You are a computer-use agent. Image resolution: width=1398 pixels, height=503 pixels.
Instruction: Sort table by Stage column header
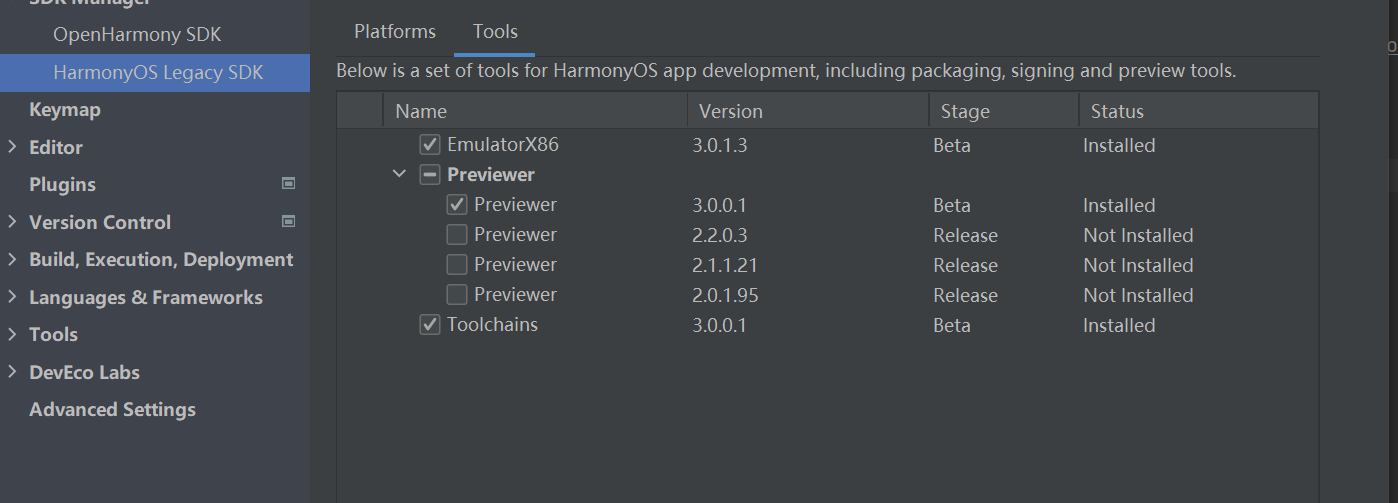click(1004, 111)
